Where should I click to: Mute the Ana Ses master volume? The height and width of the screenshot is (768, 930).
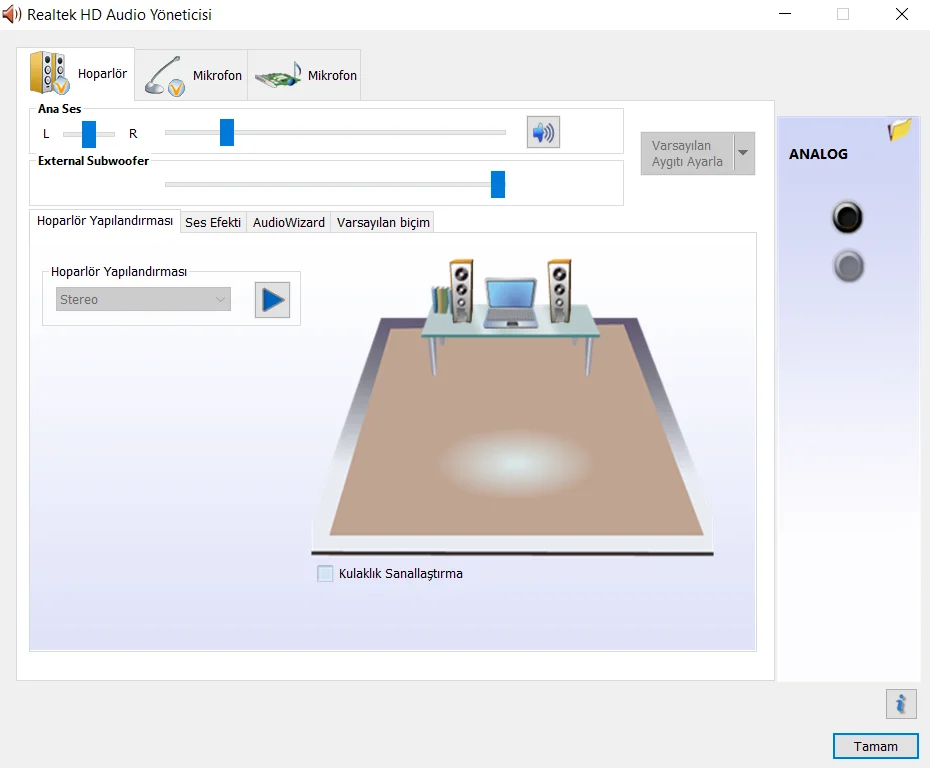543,132
